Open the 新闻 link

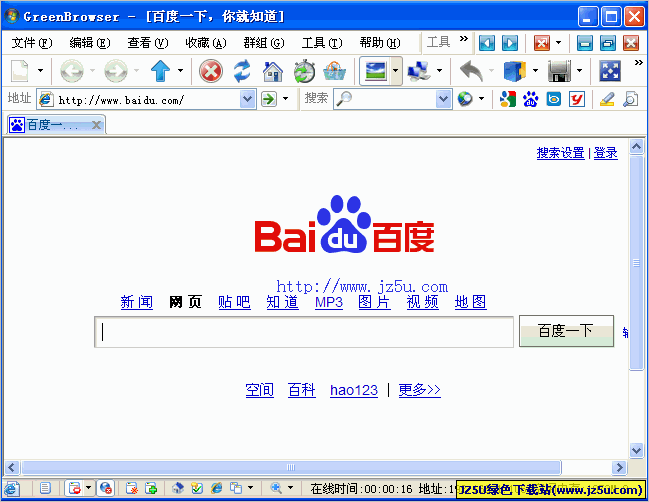137,302
